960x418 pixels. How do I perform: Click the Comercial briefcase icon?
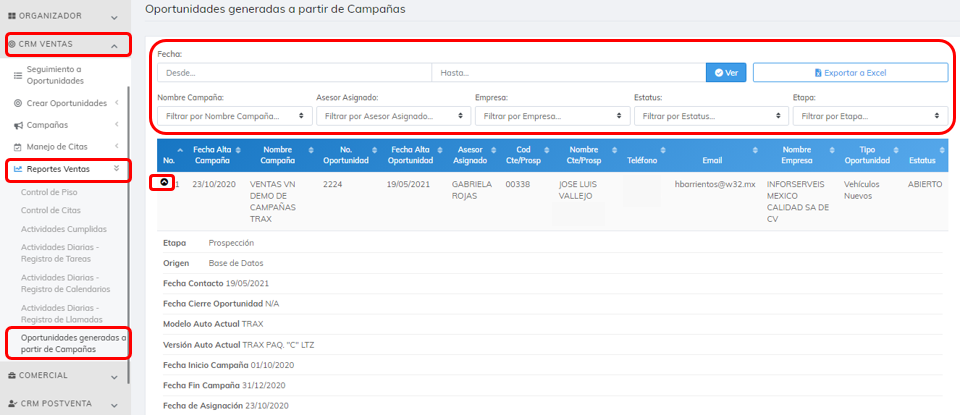[12, 376]
